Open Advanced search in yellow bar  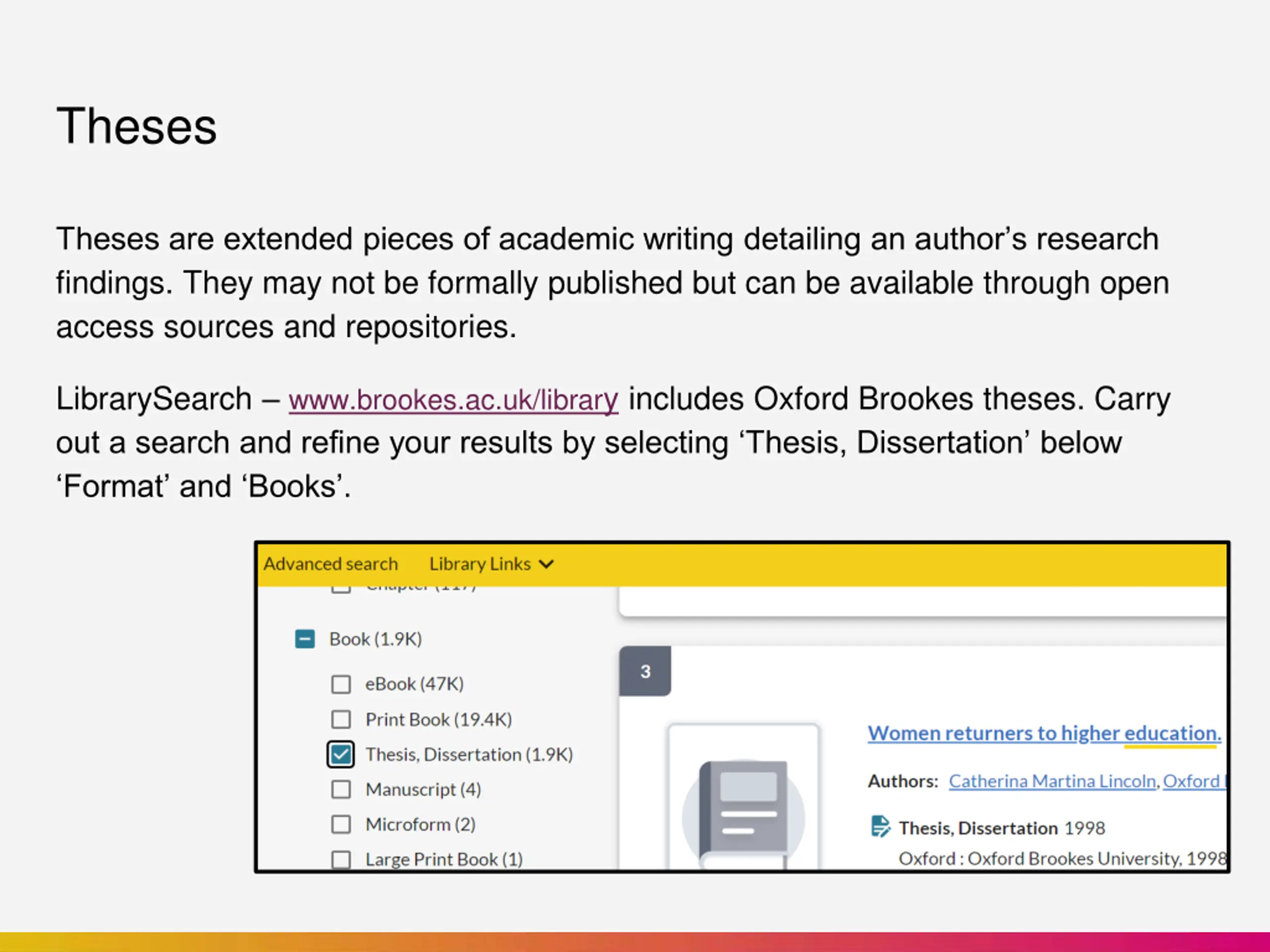[x=331, y=564]
